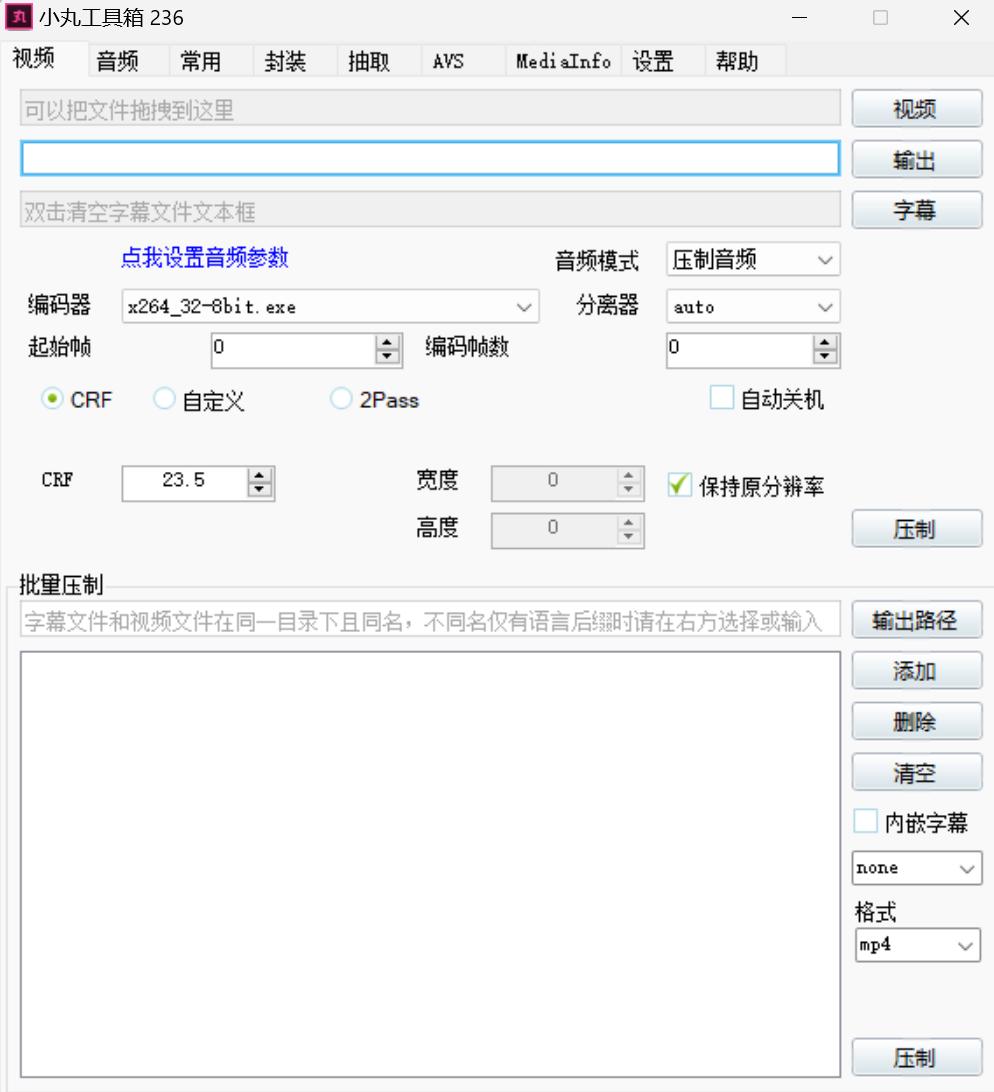Decrease the CRF value with down arrow

tap(260, 490)
